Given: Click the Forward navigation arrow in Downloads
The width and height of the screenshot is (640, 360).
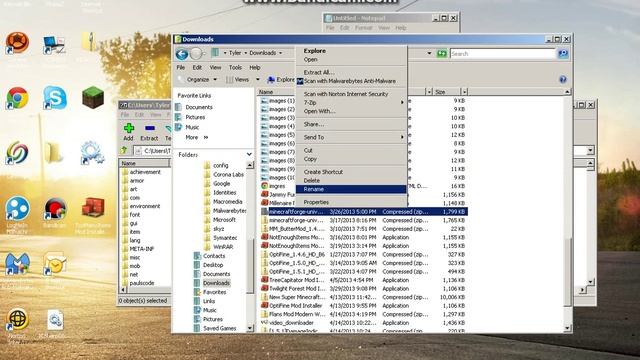Looking at the screenshot, I should tap(197, 54).
